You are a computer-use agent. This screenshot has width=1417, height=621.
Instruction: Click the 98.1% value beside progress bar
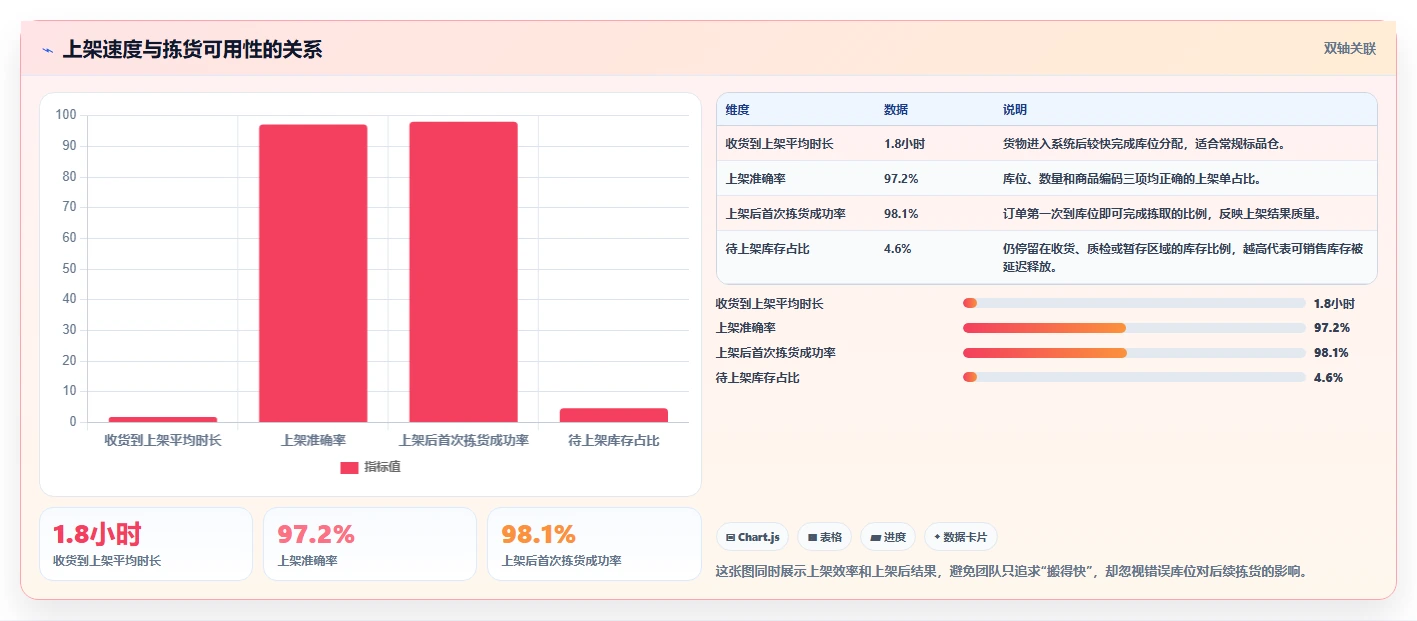pyautogui.click(x=1332, y=353)
